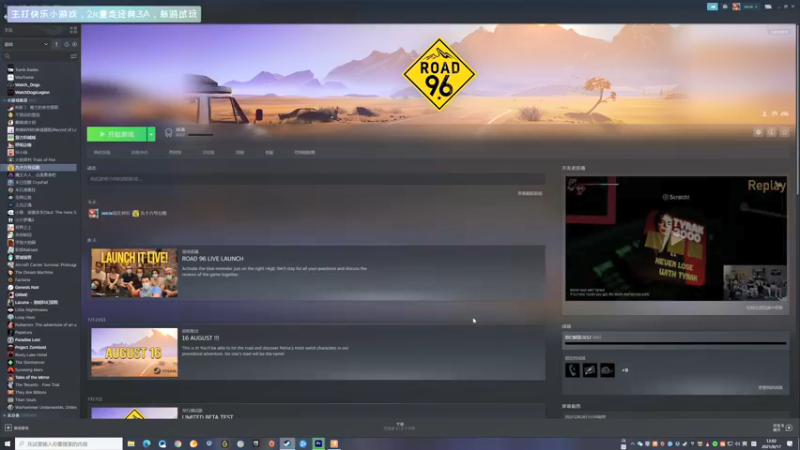Click the activity post input field
The image size is (800, 450).
(316, 179)
